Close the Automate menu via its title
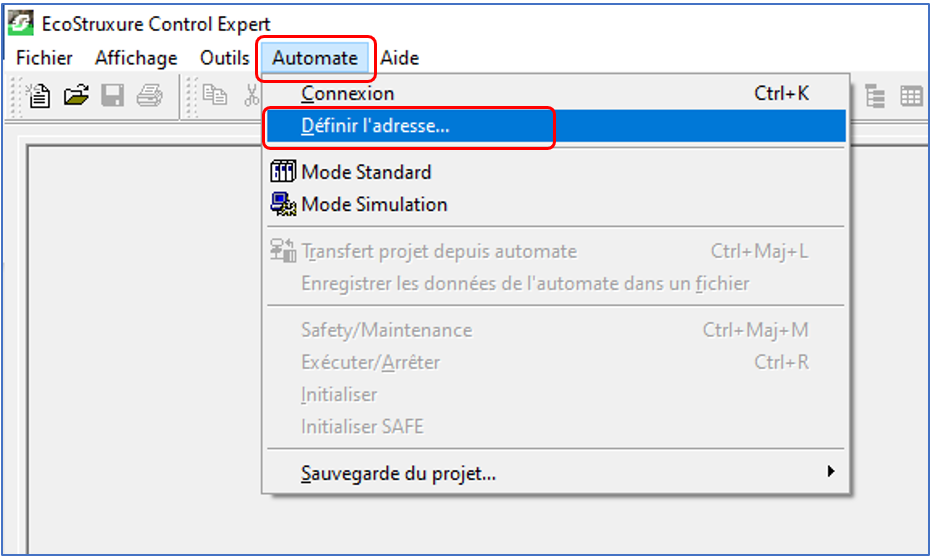Image resolution: width=932 pixels, height=560 pixels. [315, 58]
